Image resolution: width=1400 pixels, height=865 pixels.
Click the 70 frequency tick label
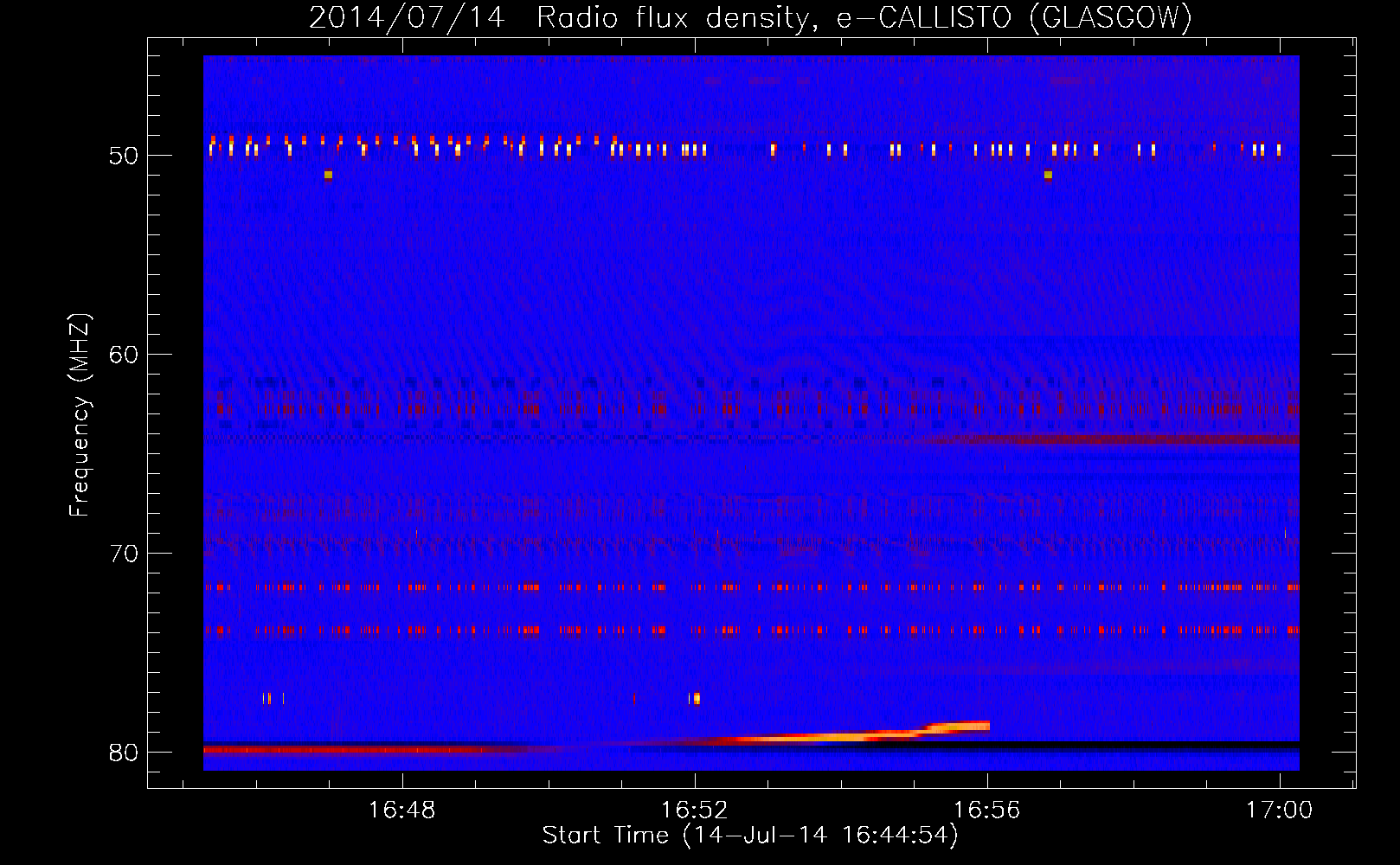tap(124, 554)
